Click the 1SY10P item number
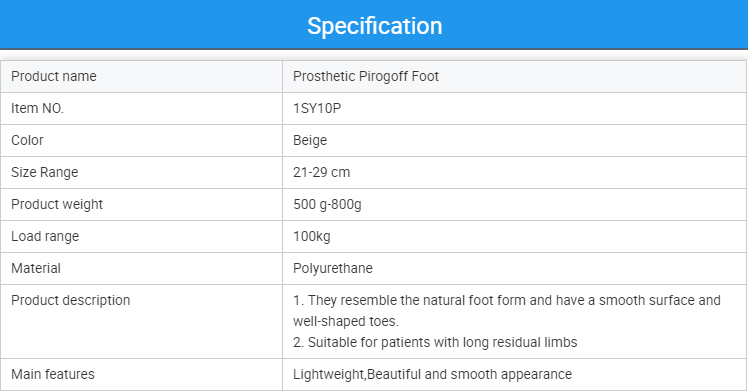This screenshot has height=391, width=748. point(317,108)
